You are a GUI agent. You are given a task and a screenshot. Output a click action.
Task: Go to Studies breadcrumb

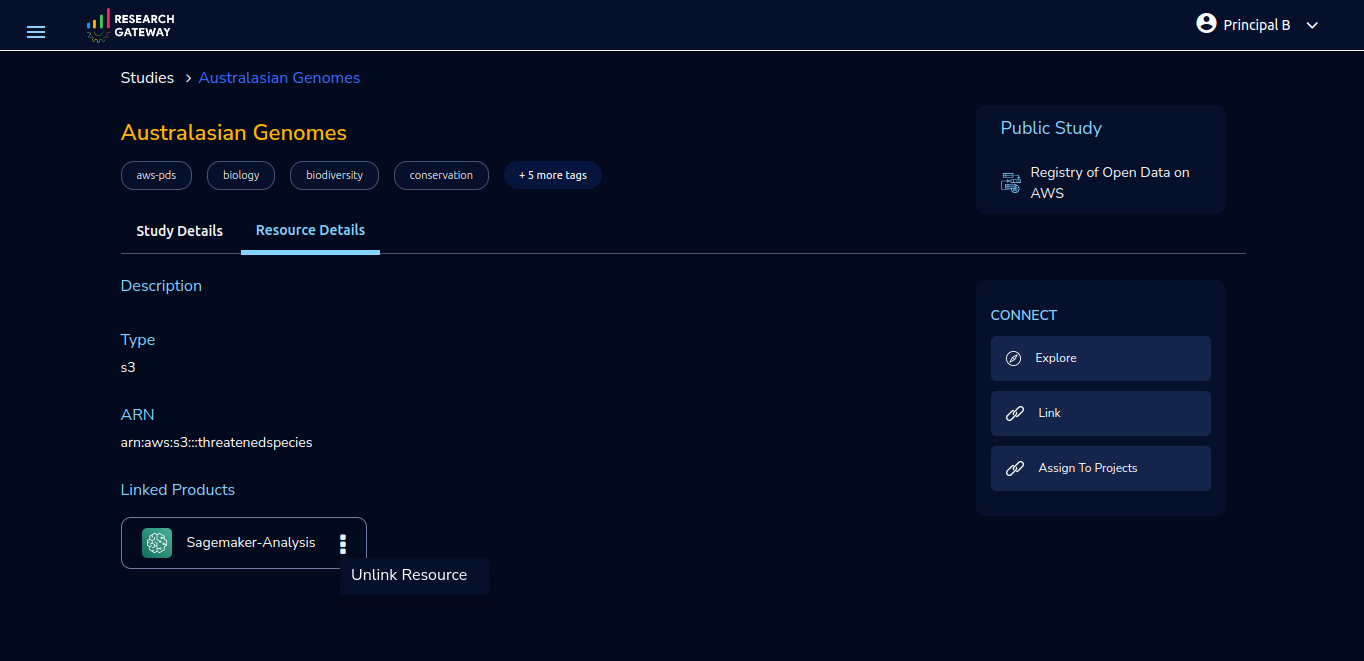[147, 78]
